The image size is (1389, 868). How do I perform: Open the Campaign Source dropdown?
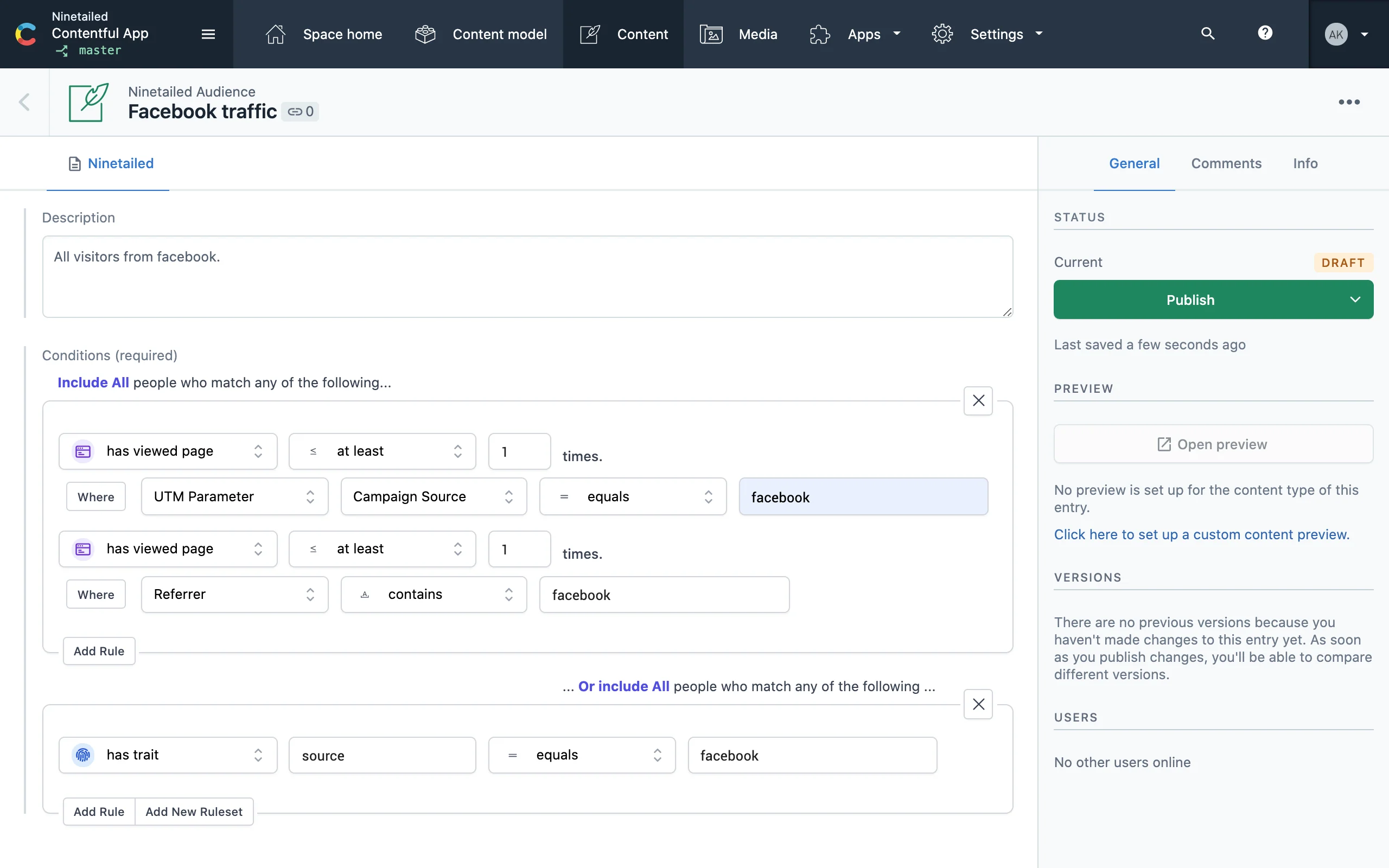pos(434,496)
